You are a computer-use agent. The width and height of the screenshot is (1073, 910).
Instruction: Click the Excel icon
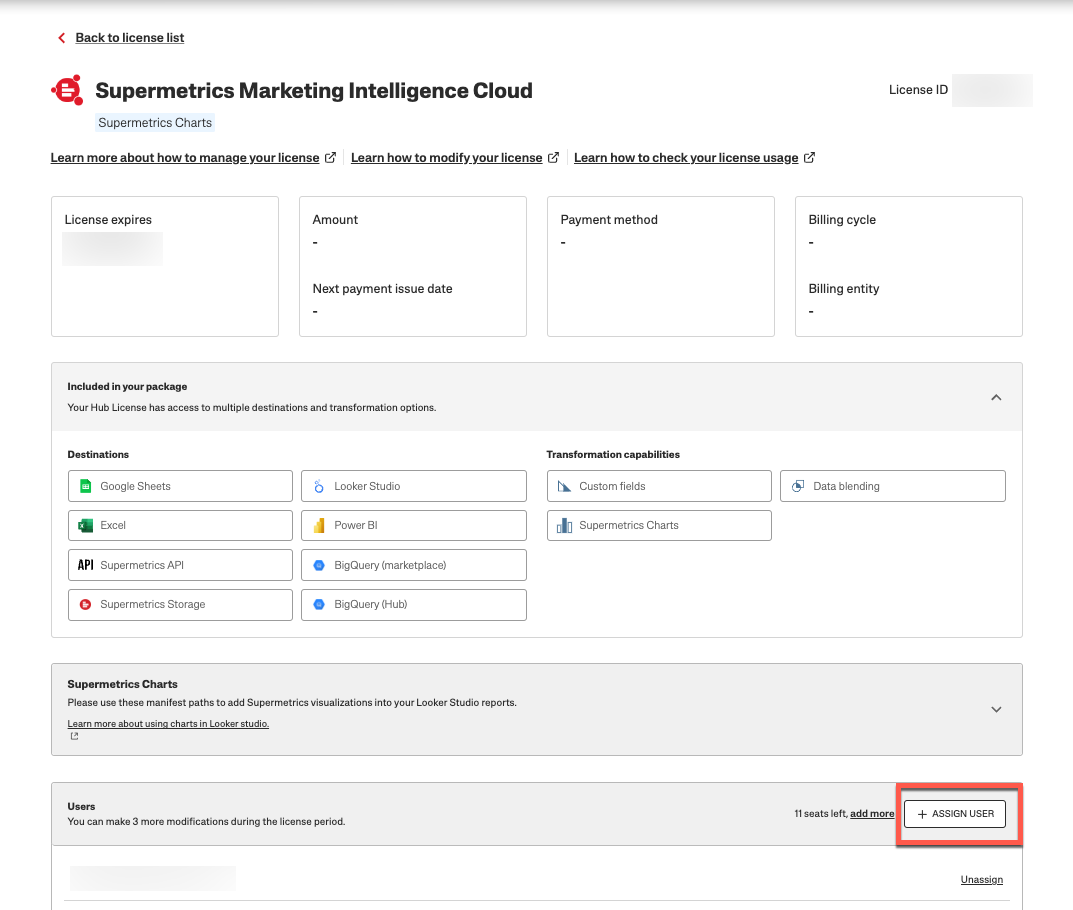(x=86, y=525)
